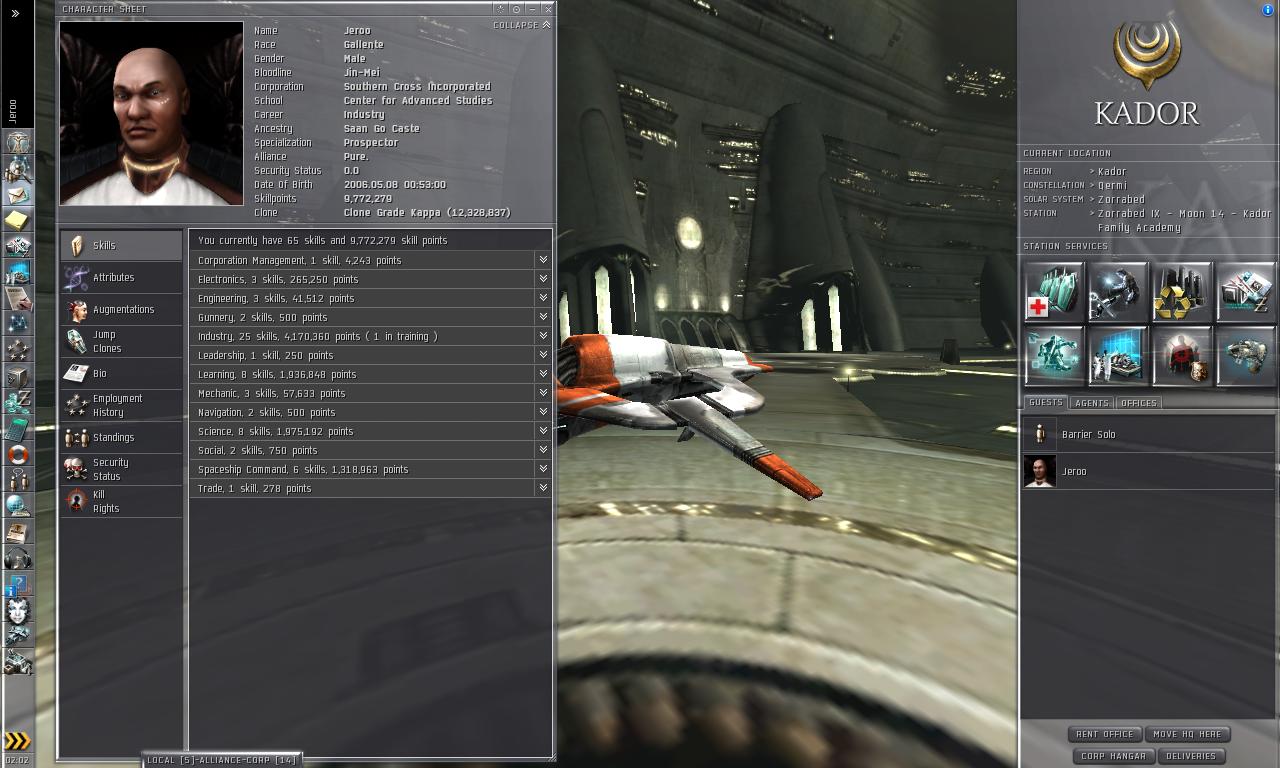Open the yellow notepad sidebar icon
Screen dimensions: 1280x768
pos(18,220)
